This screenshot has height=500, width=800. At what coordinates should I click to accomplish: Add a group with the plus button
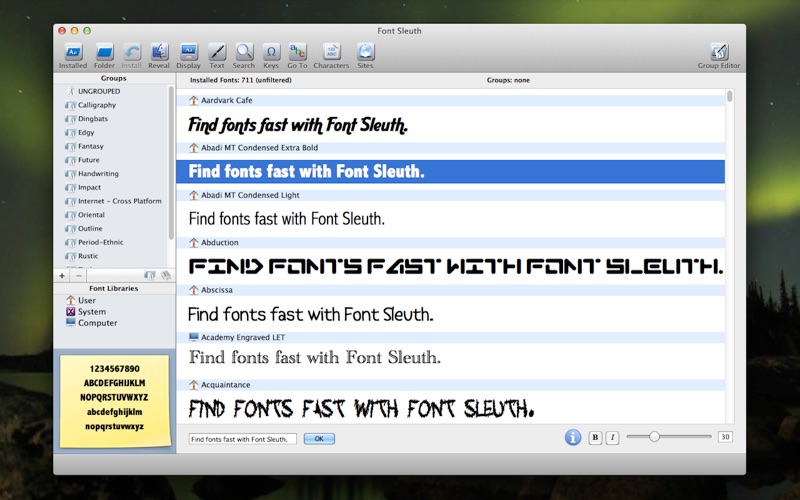(x=62, y=276)
